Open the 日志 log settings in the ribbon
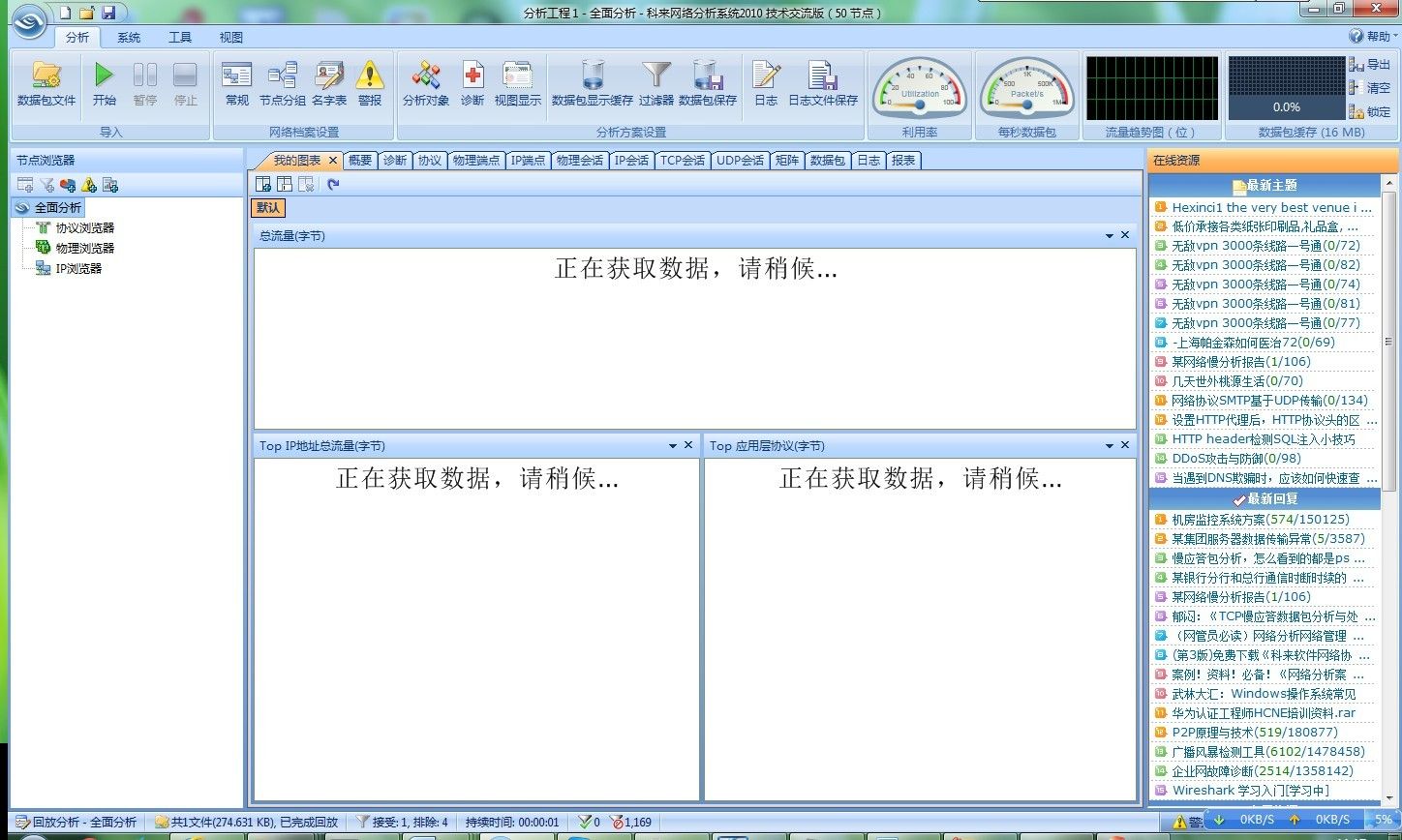Image resolution: width=1402 pixels, height=840 pixels. [766, 84]
